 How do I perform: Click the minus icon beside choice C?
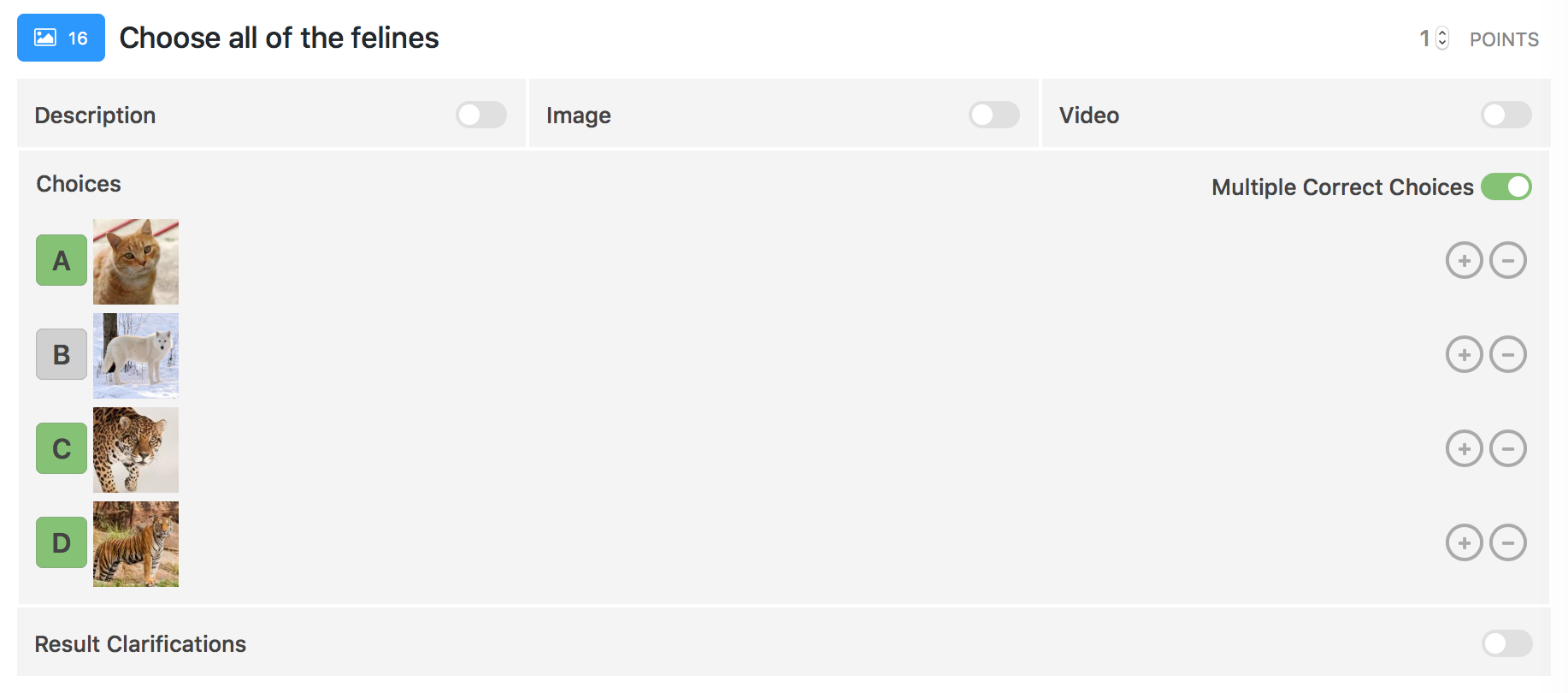tap(1508, 448)
